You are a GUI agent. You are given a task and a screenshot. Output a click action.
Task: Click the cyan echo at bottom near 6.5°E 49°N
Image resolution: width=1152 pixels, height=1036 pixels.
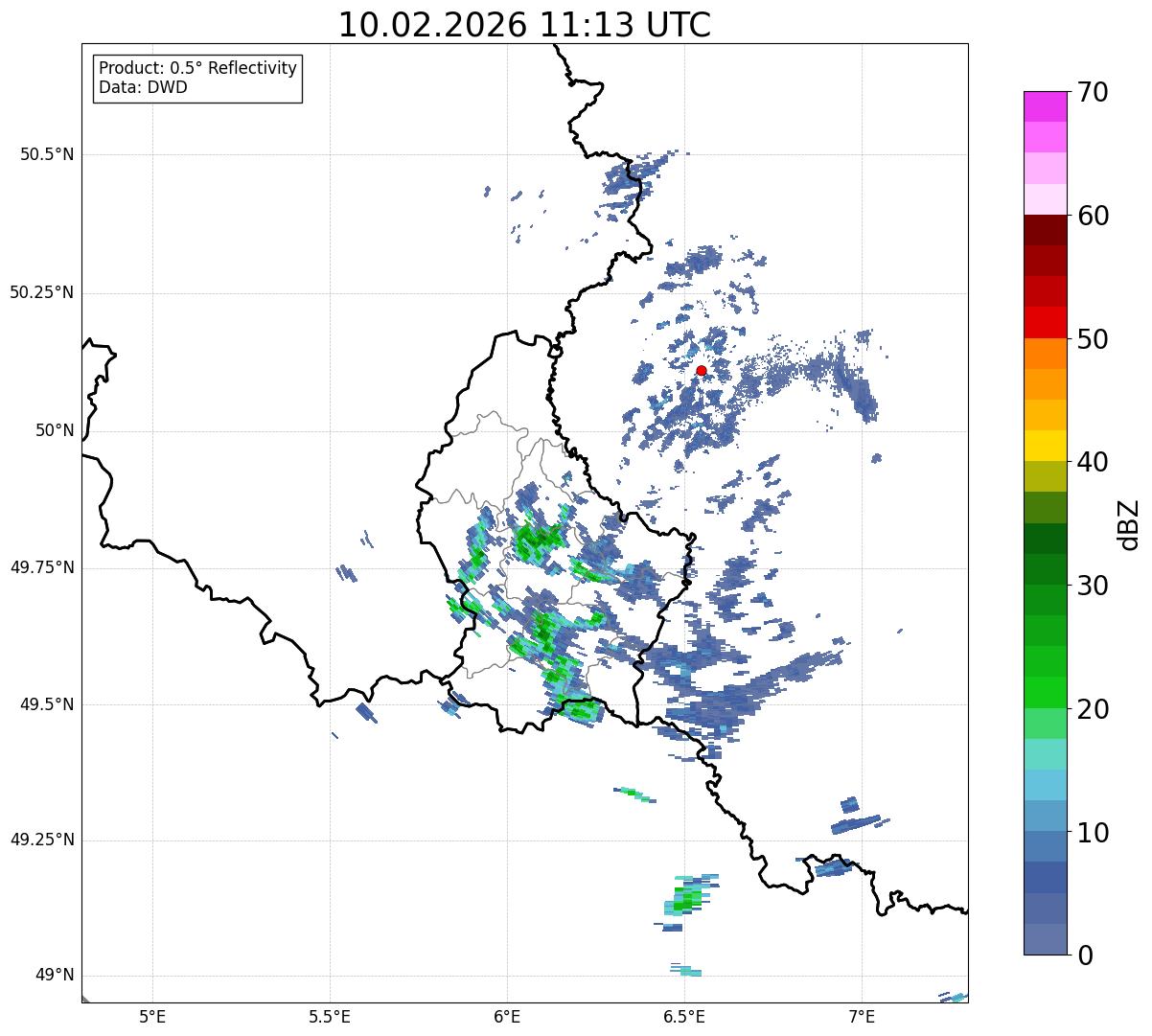coord(686,970)
